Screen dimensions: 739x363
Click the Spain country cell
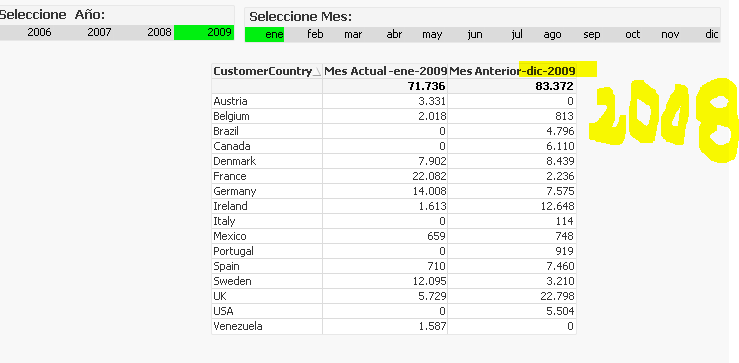tap(267, 266)
